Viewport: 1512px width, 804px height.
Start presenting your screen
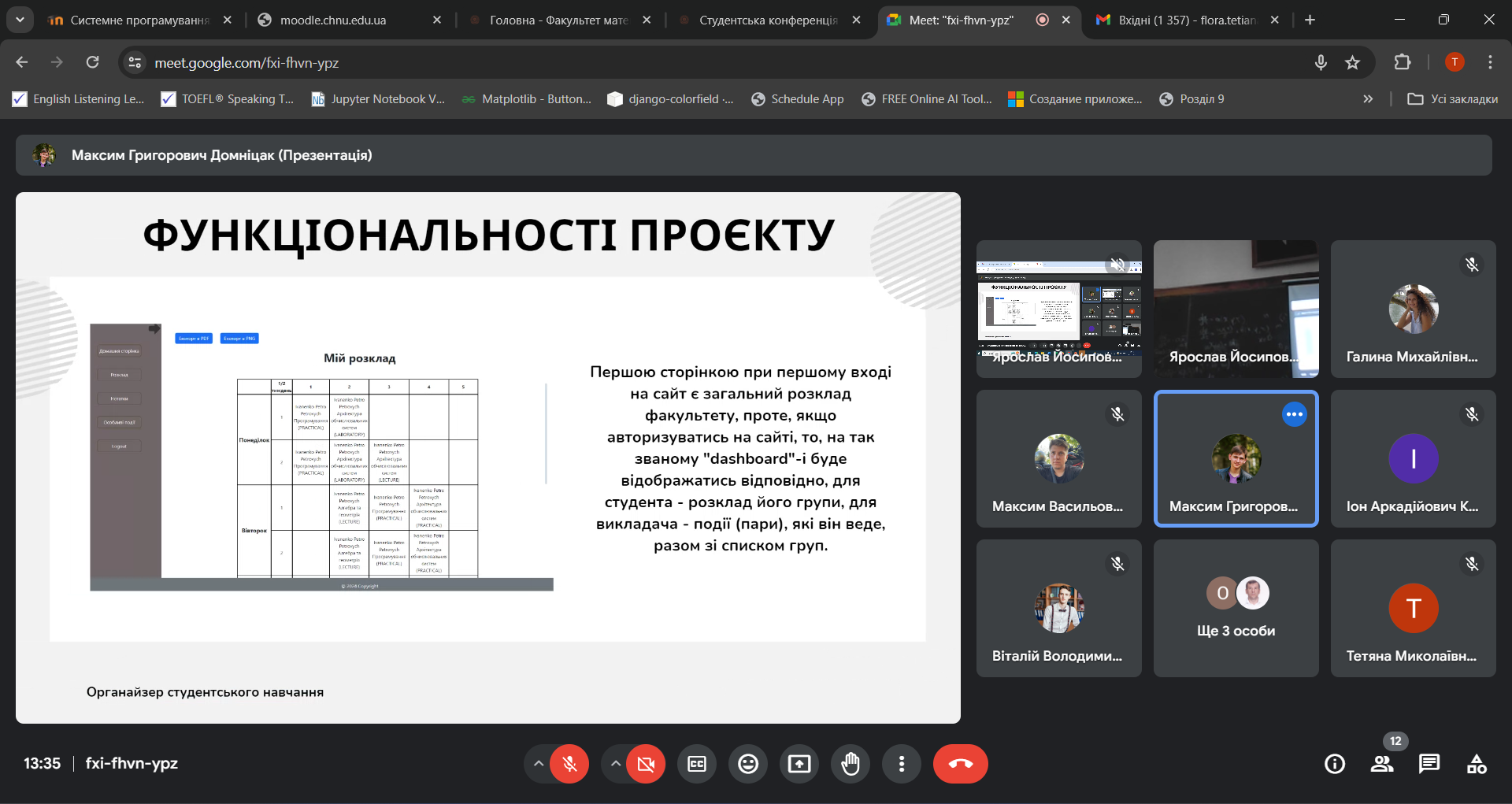tap(799, 764)
